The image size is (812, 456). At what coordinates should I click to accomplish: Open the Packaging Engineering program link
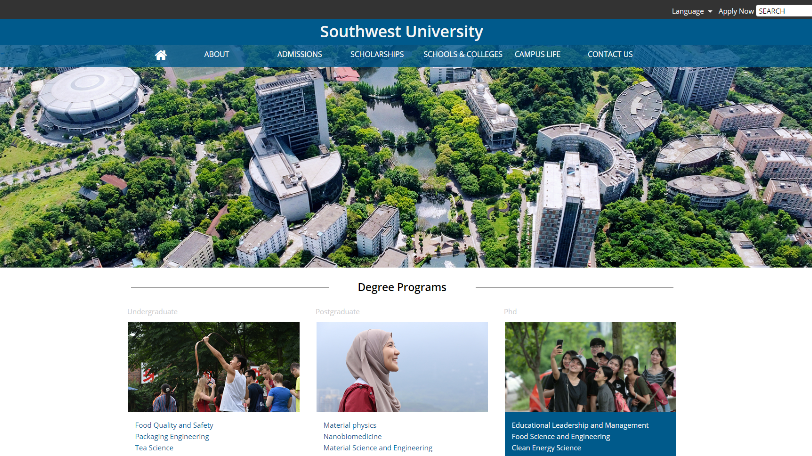[x=173, y=437]
